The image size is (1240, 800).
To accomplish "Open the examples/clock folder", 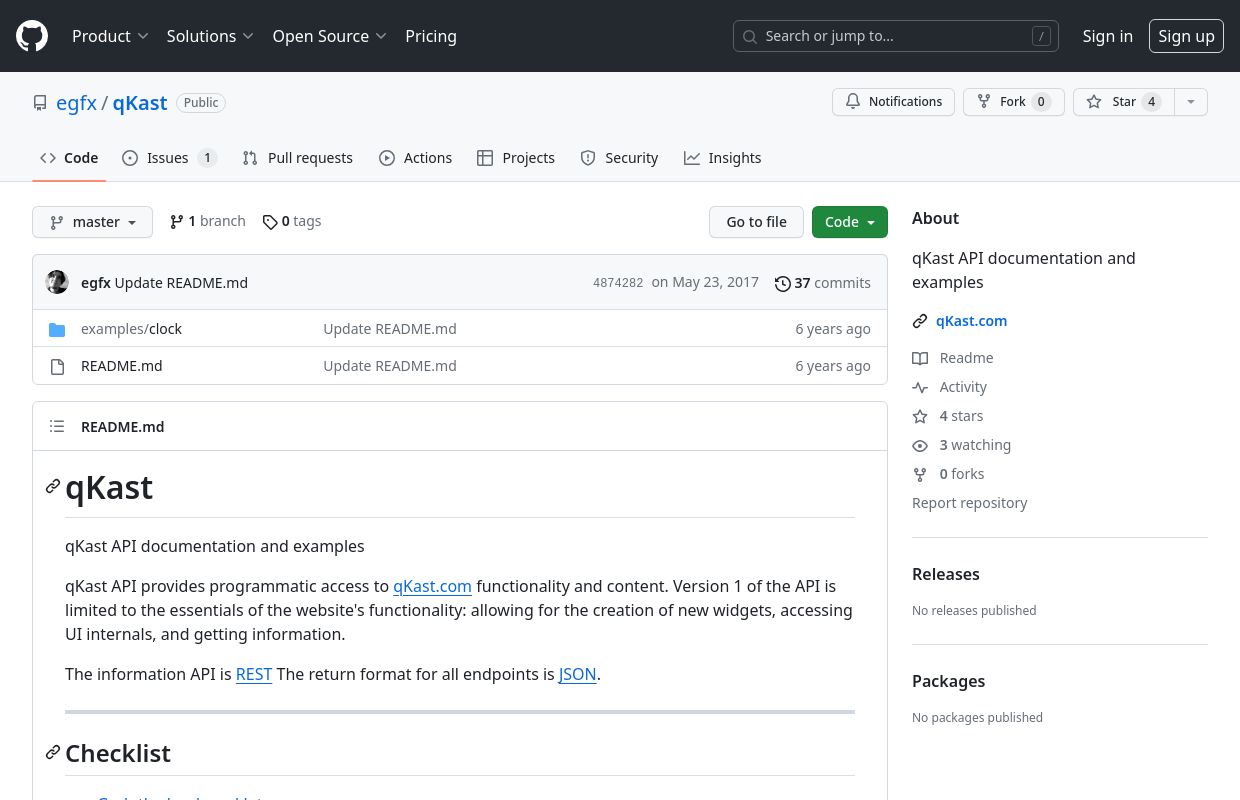I will click(131, 329).
